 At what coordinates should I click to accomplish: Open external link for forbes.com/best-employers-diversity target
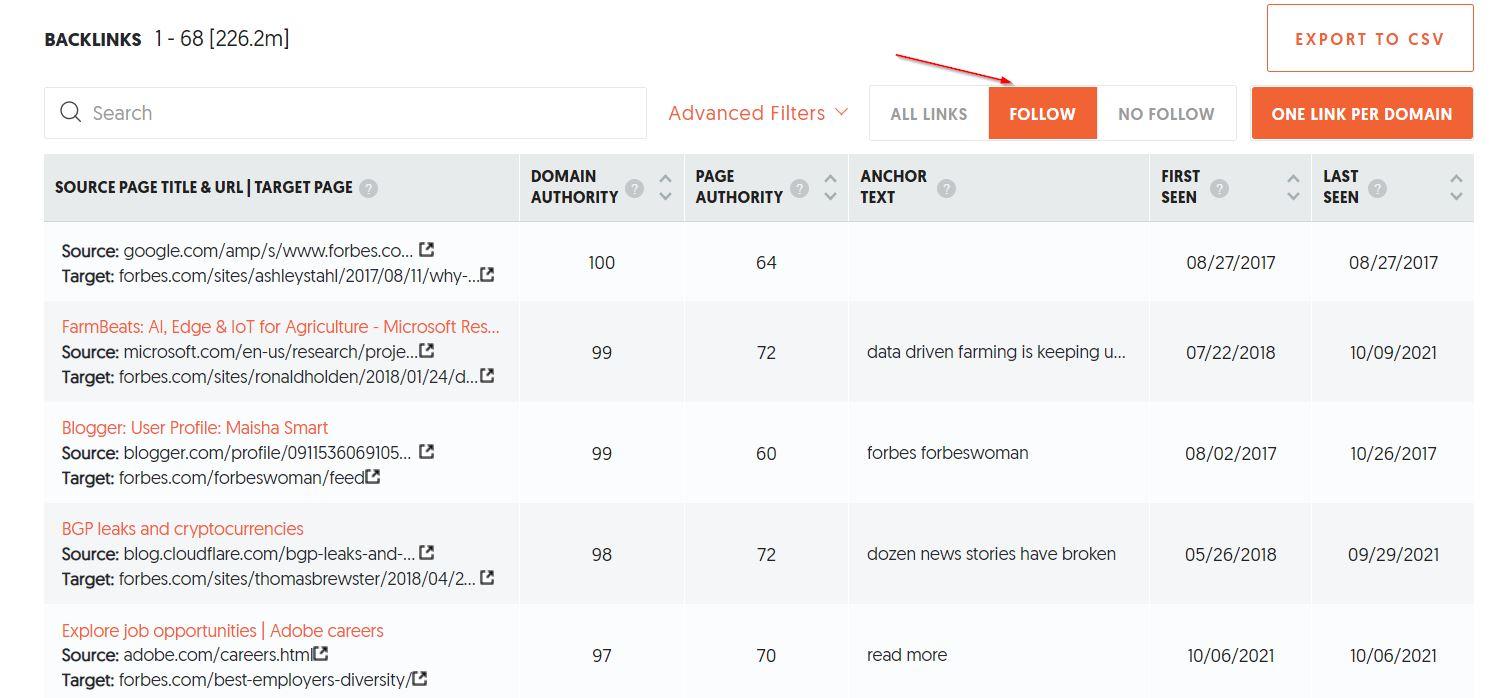(420, 679)
